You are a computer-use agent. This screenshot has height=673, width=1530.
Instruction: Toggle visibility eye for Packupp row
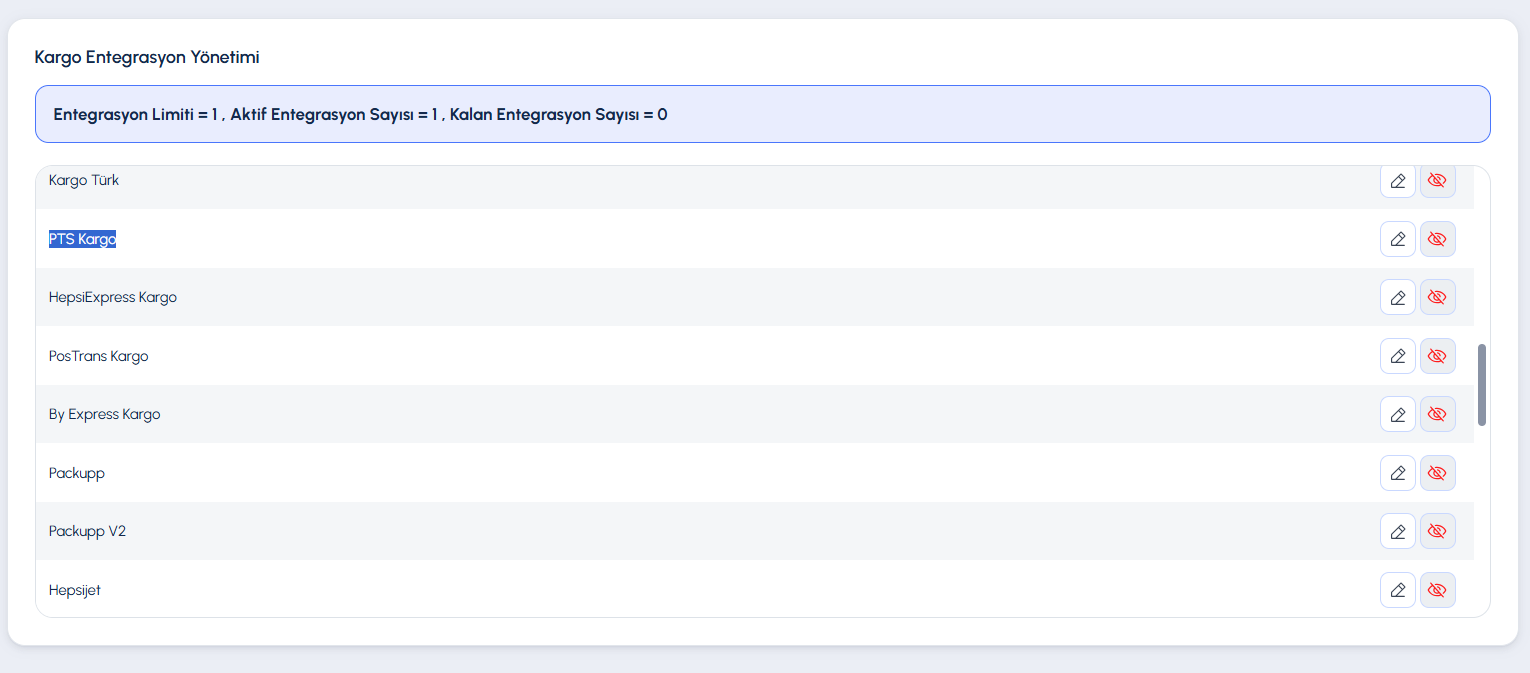click(1438, 473)
